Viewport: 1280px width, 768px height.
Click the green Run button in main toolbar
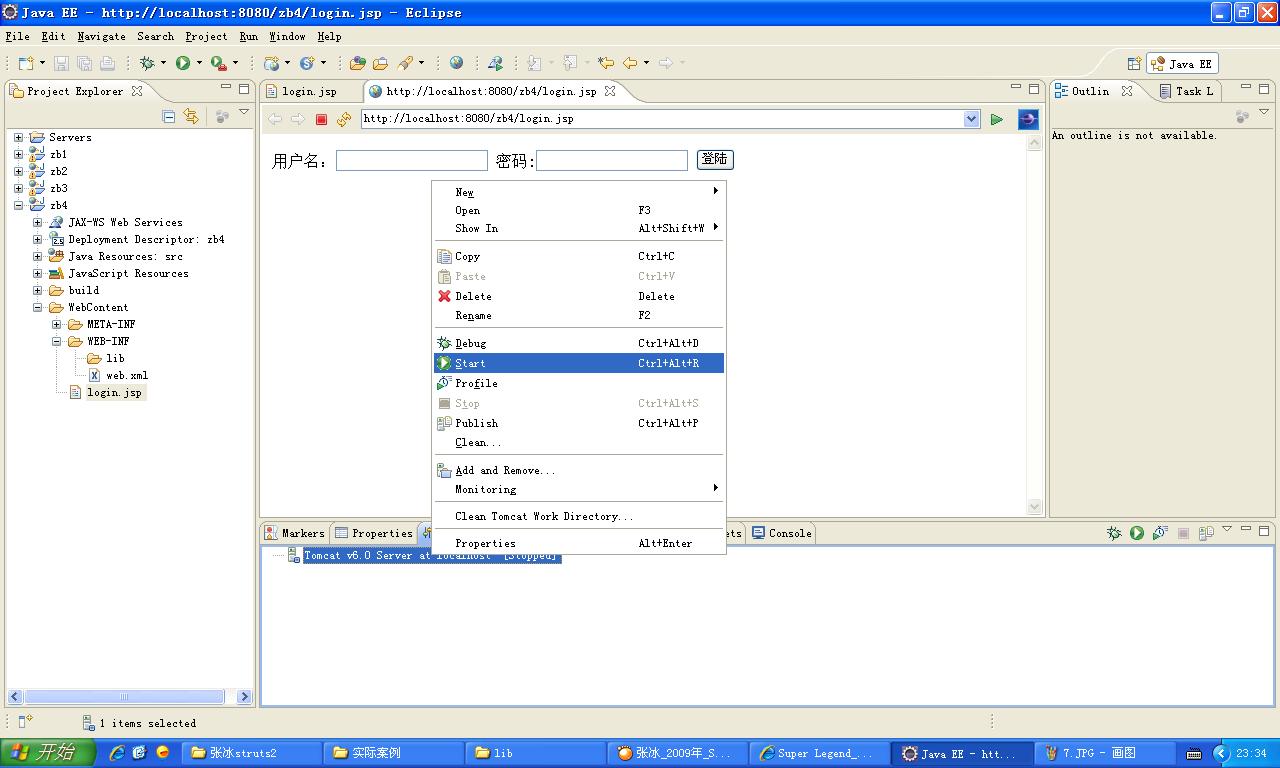pyautogui.click(x=183, y=63)
